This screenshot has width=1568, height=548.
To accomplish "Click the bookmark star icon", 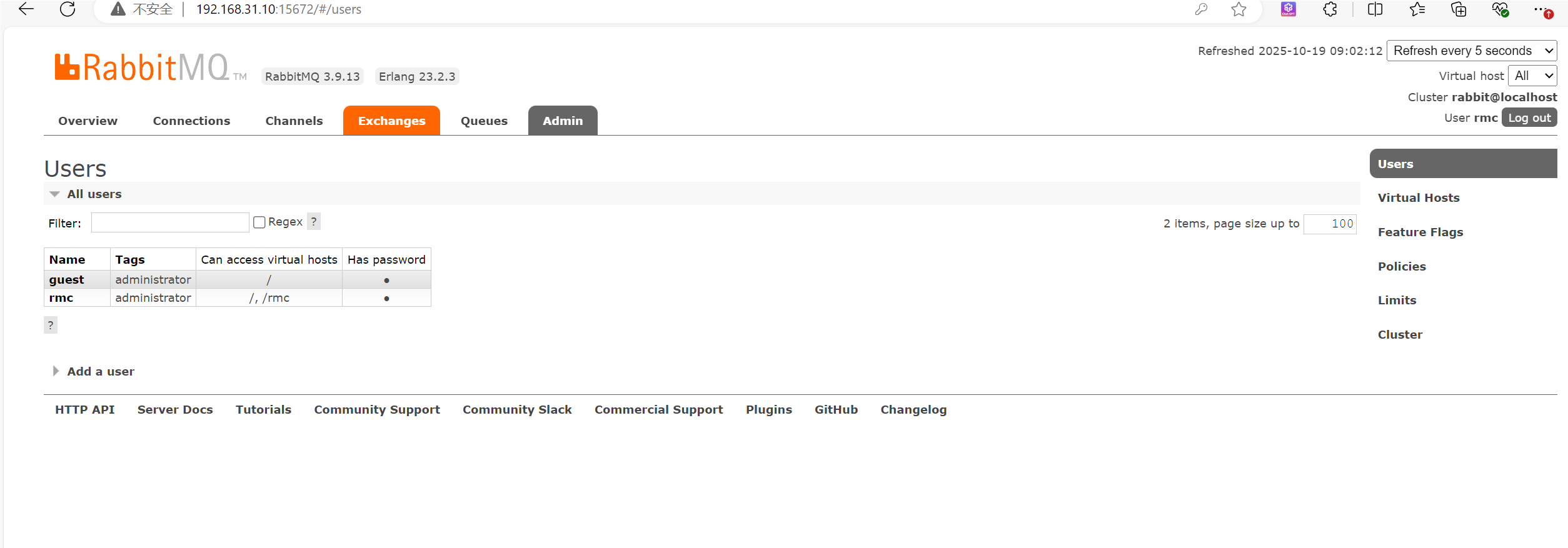I will (1239, 9).
